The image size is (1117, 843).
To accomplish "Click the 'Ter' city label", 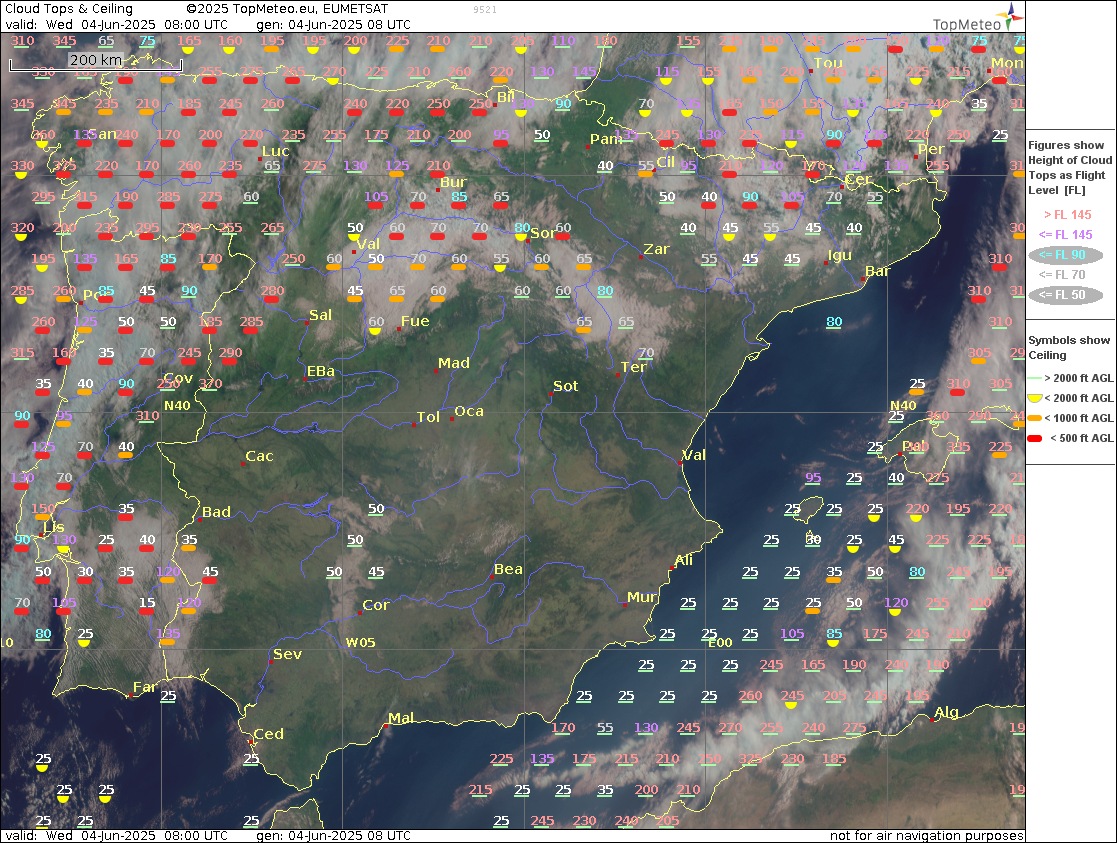I will click(633, 366).
